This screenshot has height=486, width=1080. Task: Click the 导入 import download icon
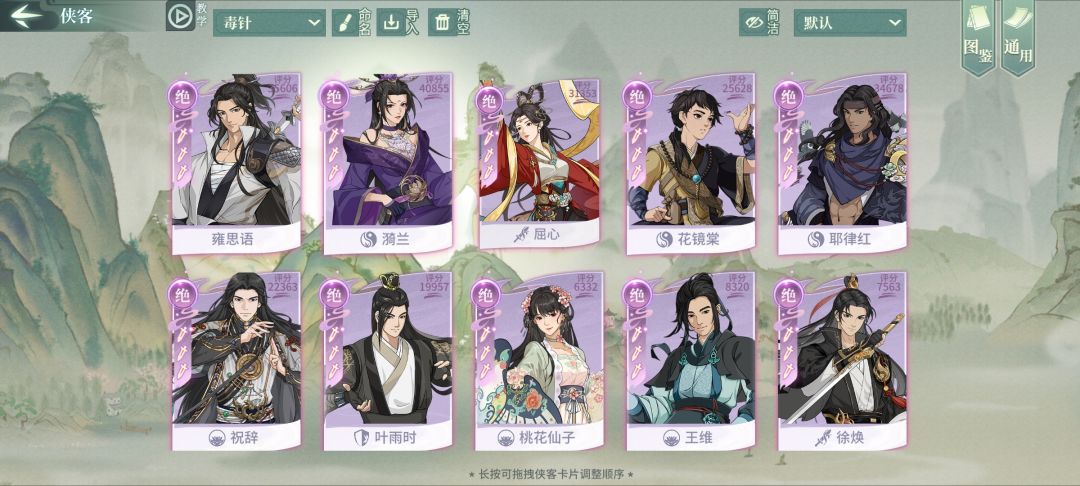391,23
